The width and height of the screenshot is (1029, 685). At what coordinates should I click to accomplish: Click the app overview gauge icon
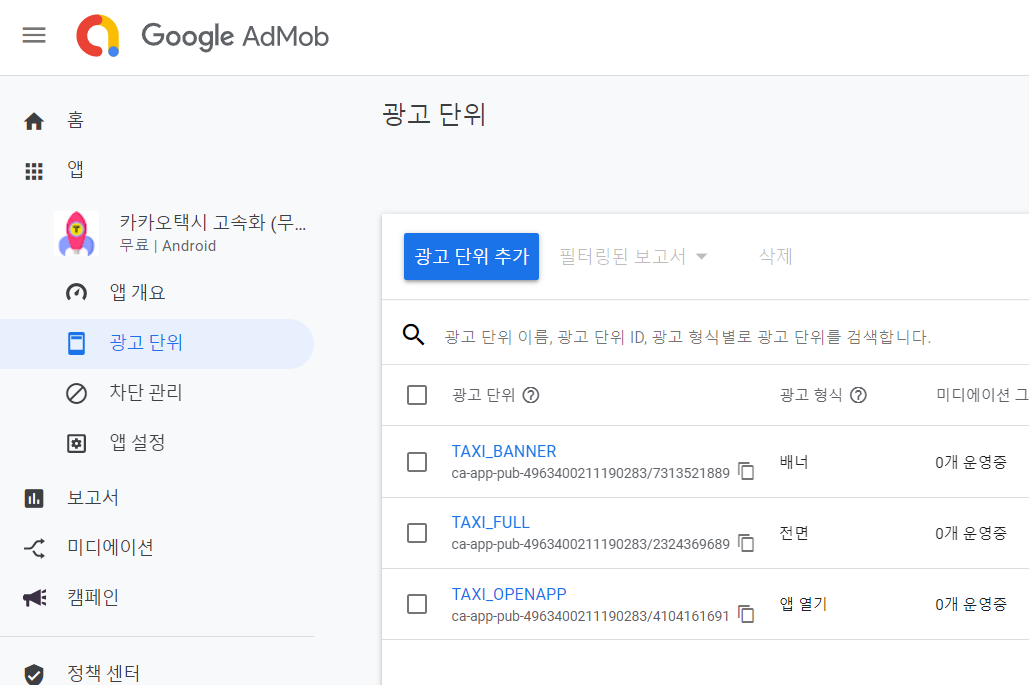coord(76,293)
